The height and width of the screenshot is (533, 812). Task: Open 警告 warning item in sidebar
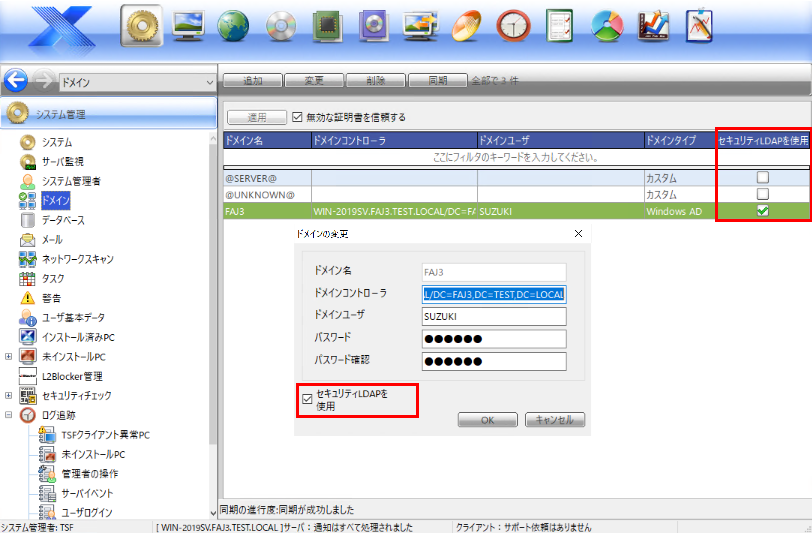point(52,298)
